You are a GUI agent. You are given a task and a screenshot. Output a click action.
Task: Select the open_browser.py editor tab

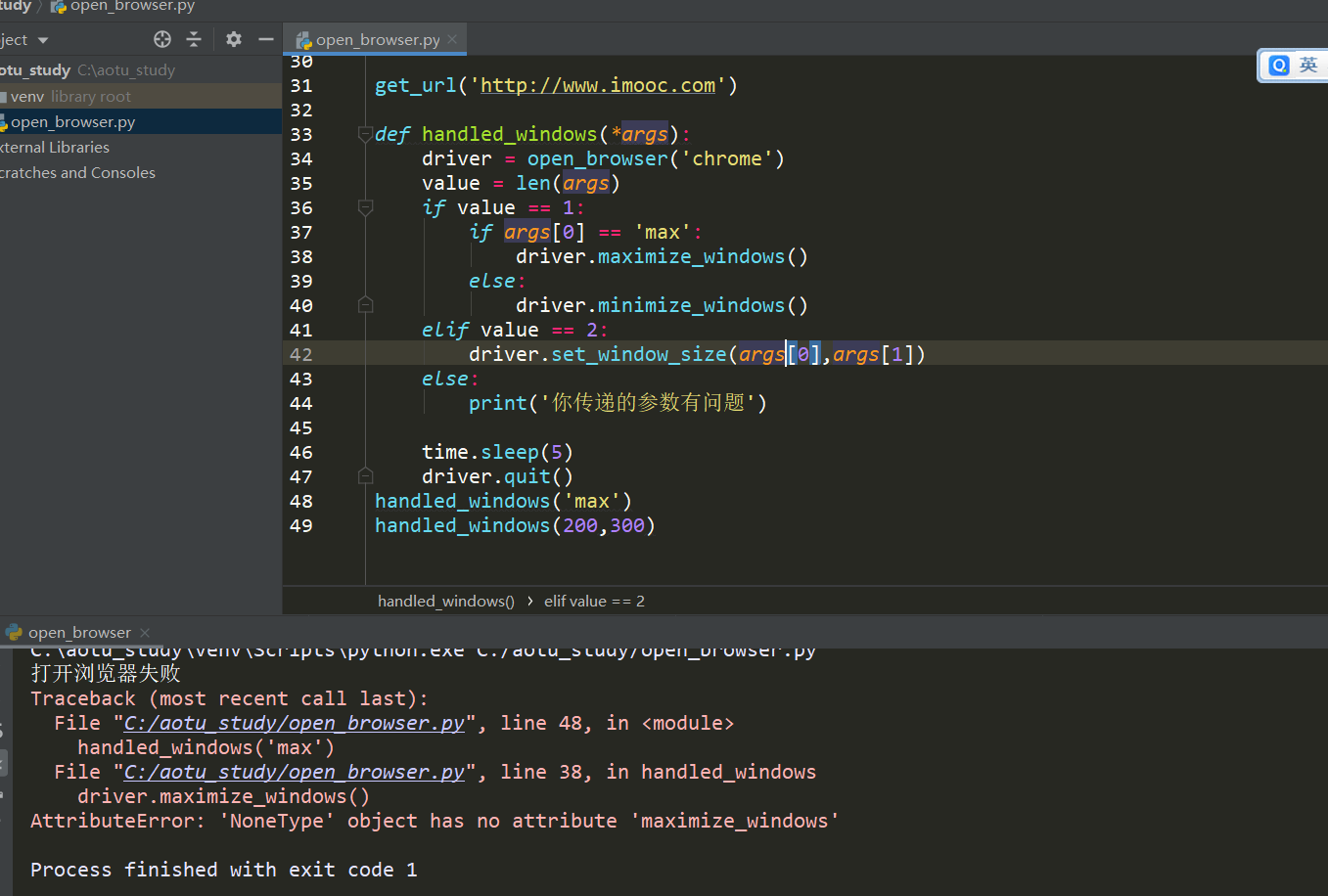coord(377,39)
